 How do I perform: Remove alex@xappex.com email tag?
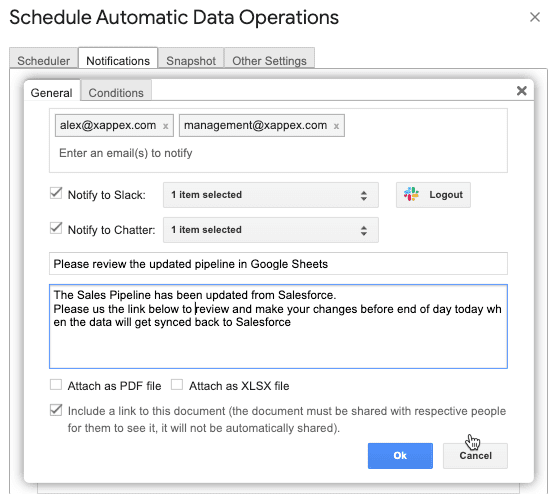click(x=166, y=126)
